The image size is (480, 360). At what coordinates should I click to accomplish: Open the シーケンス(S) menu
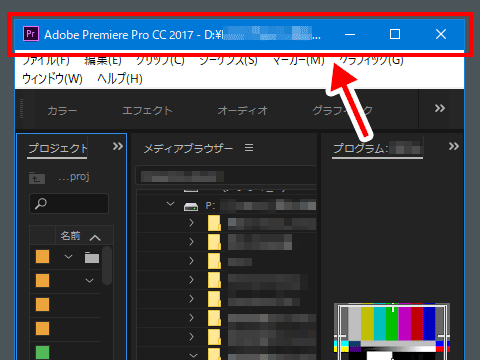coord(228,61)
